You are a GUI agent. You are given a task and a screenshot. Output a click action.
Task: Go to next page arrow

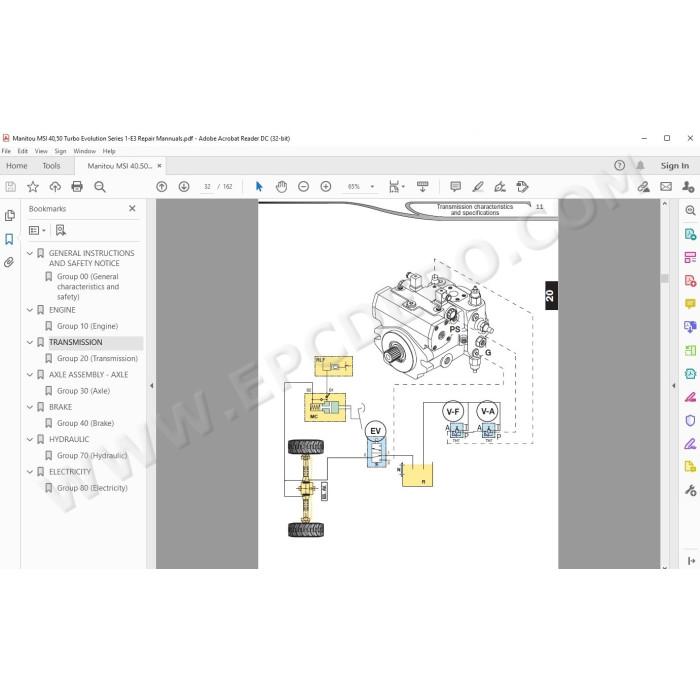pyautogui.click(x=184, y=187)
